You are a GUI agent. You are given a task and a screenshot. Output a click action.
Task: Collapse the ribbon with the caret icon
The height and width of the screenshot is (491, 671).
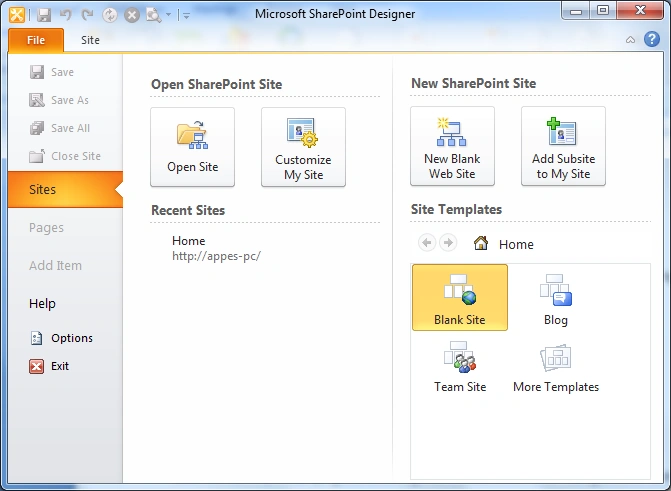click(630, 40)
